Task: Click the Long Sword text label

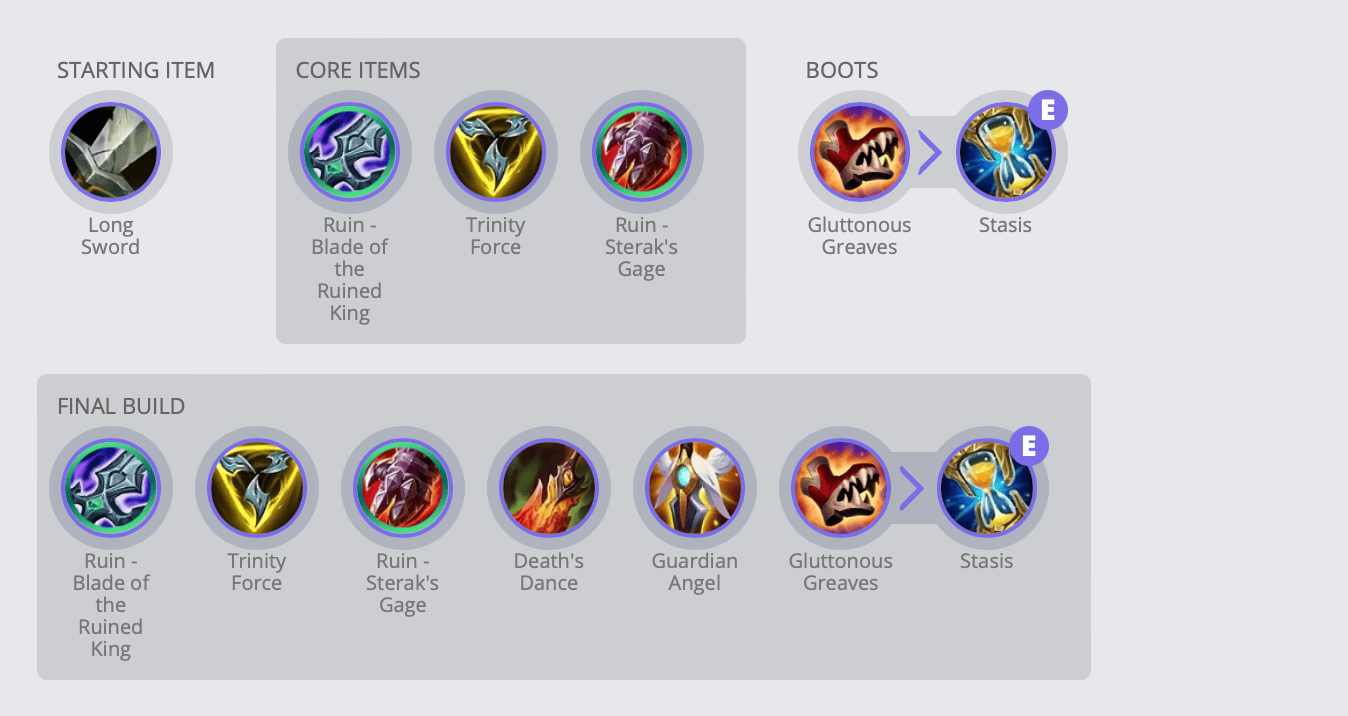Action: 110,236
